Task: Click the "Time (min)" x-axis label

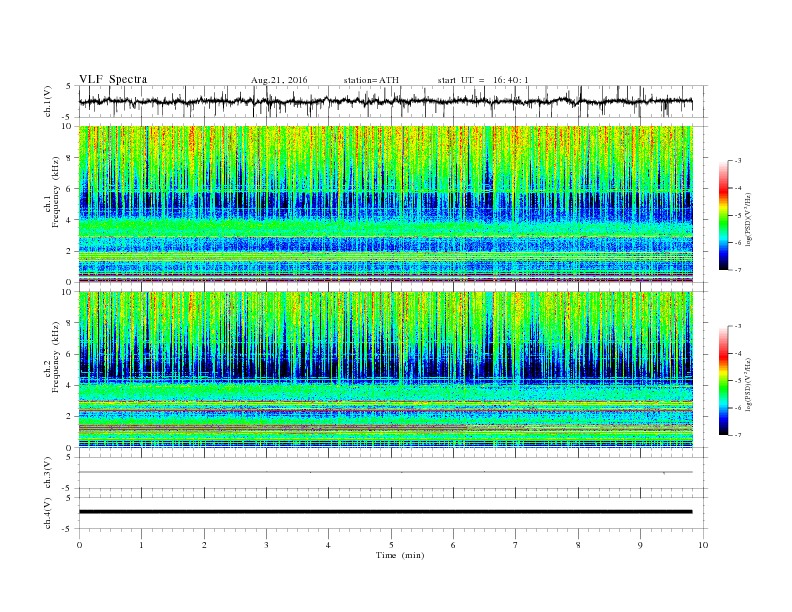Action: [400, 555]
